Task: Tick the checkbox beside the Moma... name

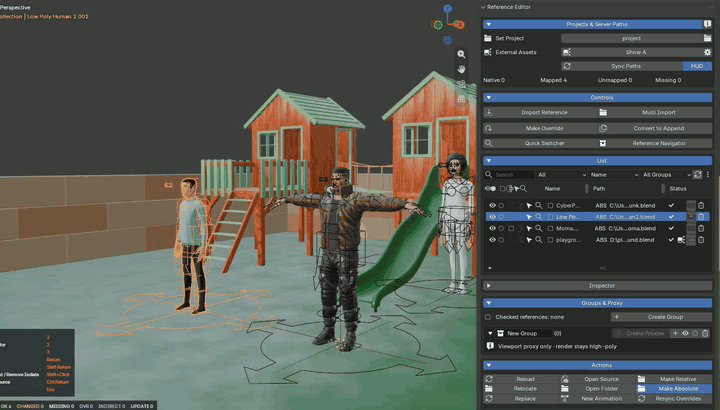Action: [x=551, y=228]
